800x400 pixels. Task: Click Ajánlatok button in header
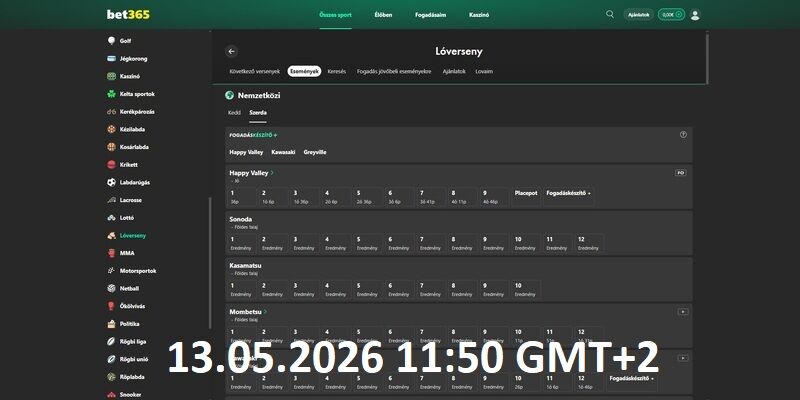point(638,15)
